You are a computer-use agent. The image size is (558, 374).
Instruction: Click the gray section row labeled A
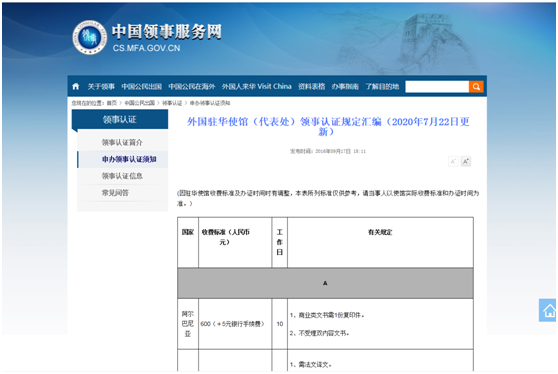(x=325, y=283)
